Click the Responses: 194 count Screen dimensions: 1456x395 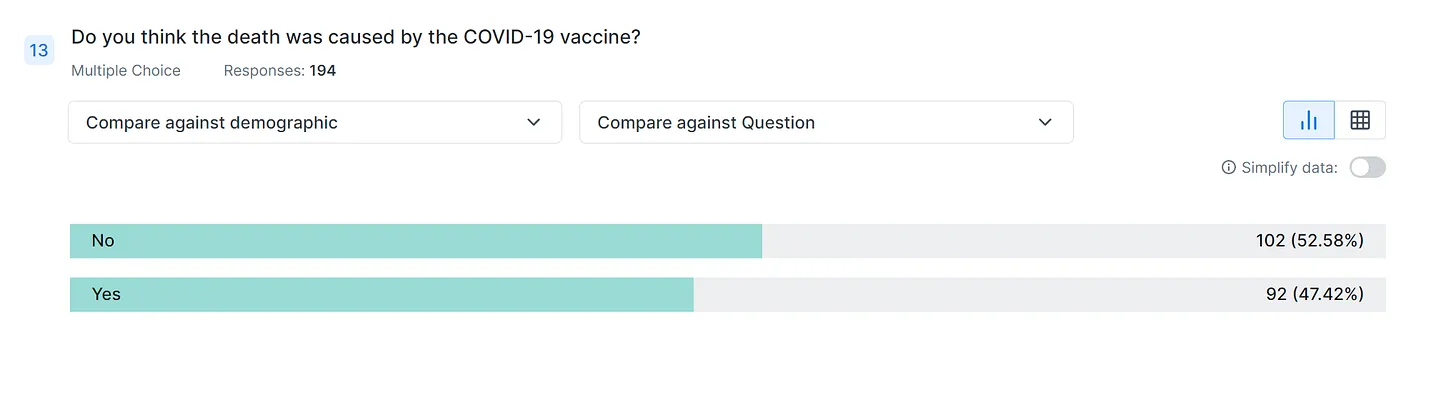280,71
